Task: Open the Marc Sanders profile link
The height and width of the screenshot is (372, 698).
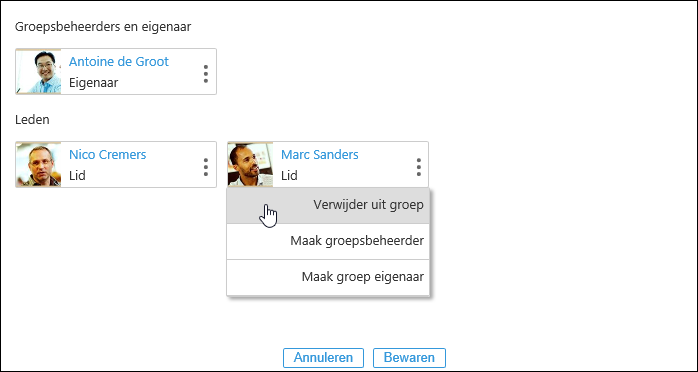Action: coord(320,155)
